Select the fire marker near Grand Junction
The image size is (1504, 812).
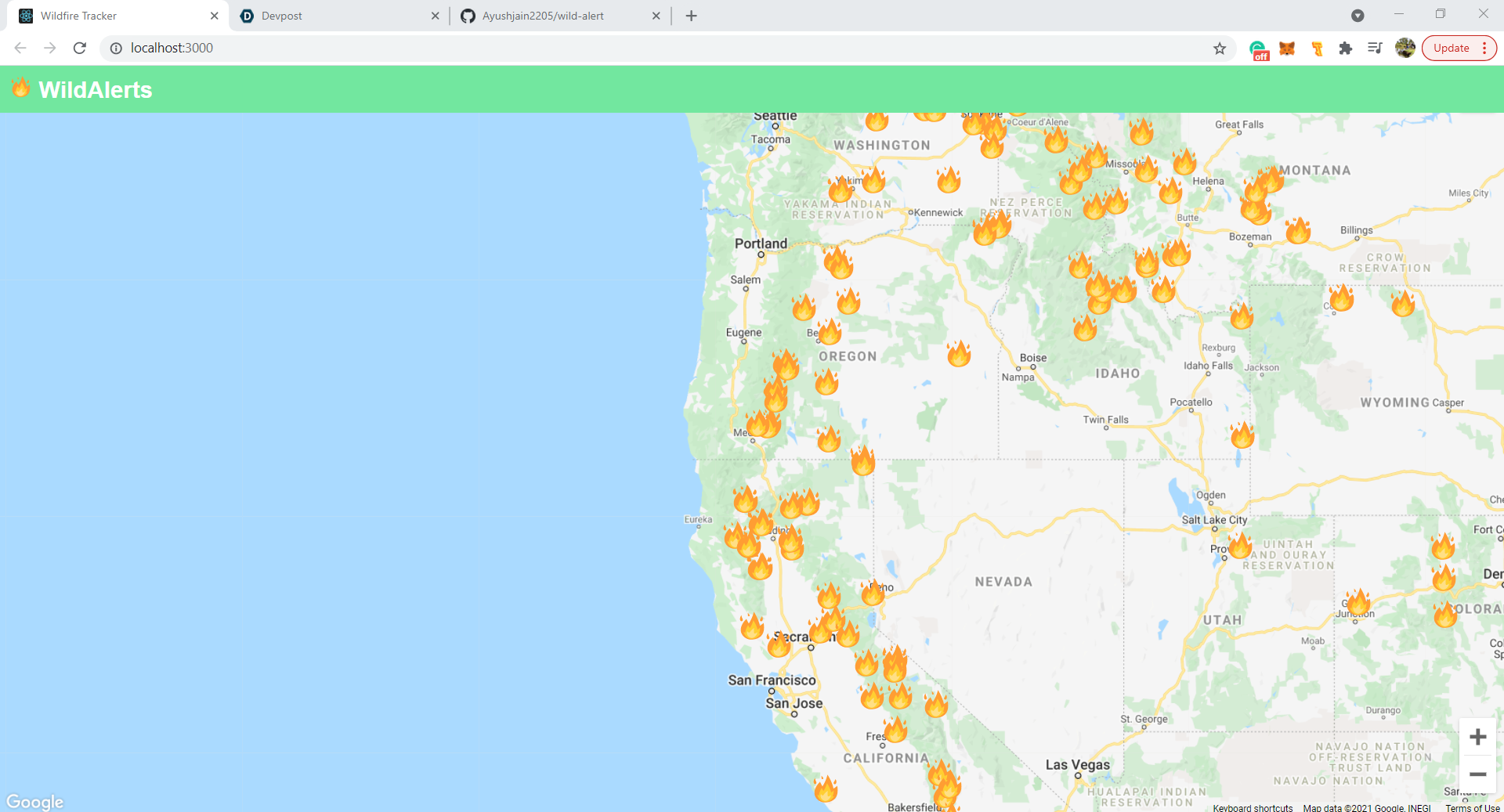pyautogui.click(x=1358, y=602)
